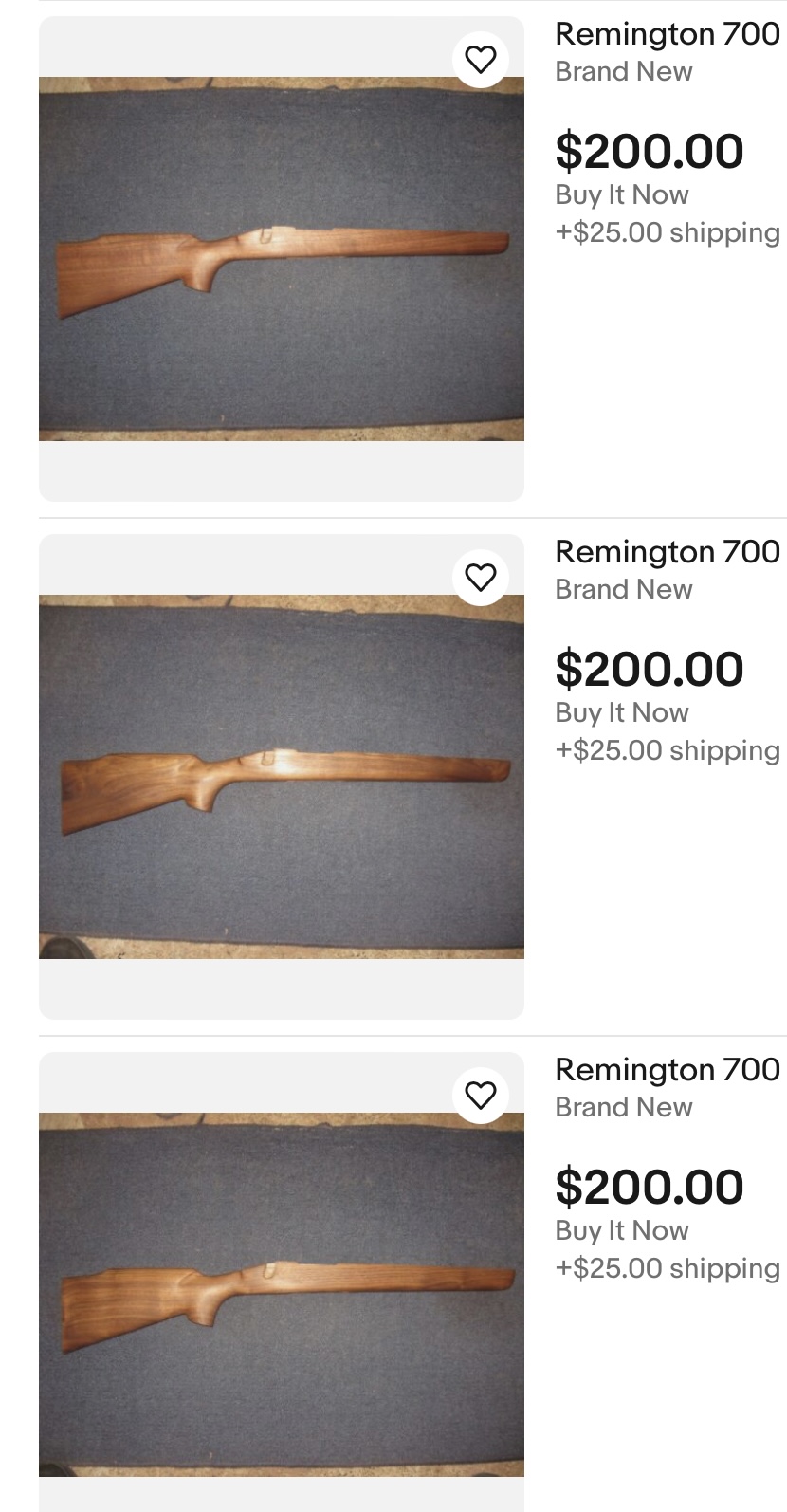Select the third listing's +$25.00 shipping text
The width and height of the screenshot is (787, 1512).
tap(668, 1268)
